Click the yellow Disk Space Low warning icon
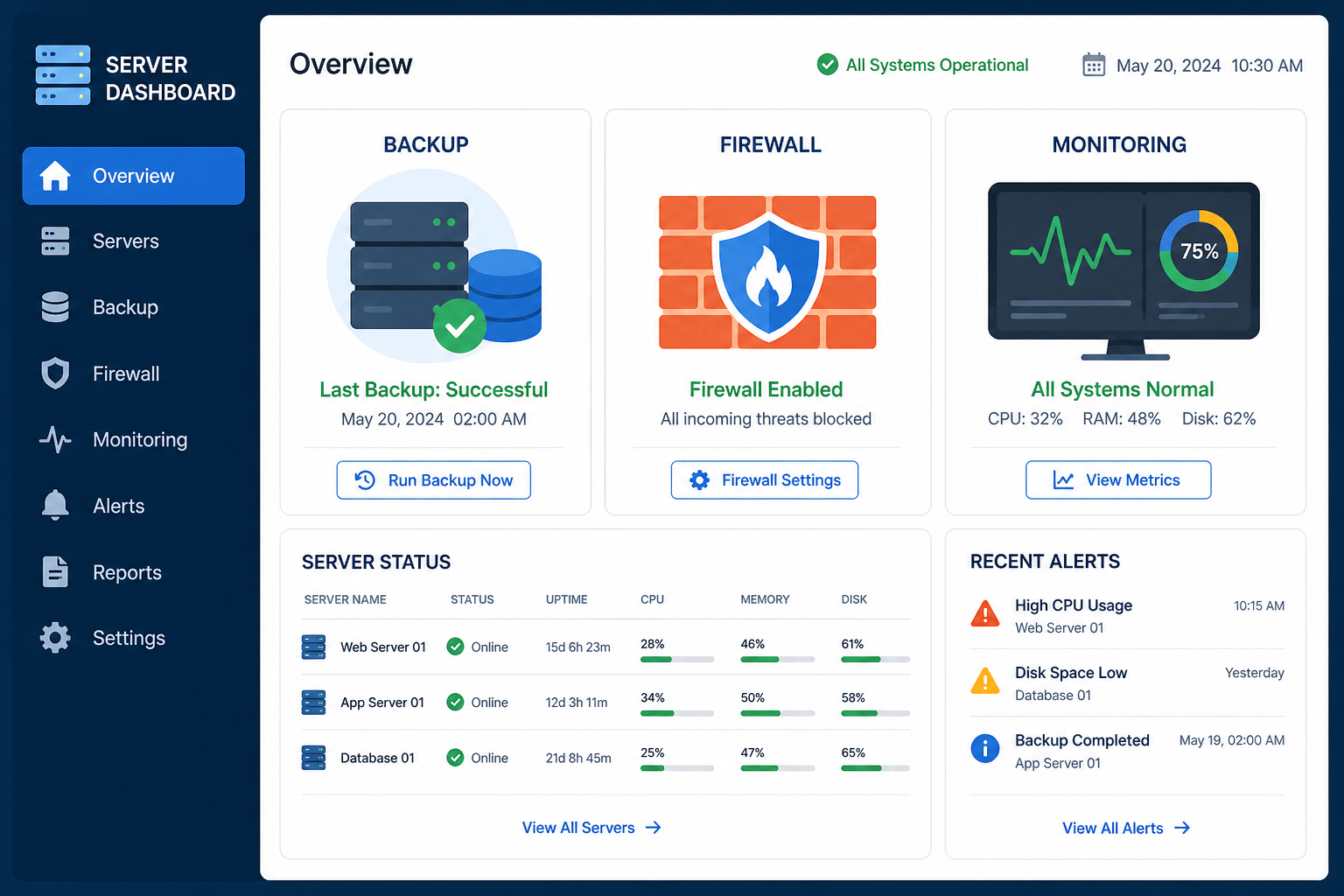 click(985, 681)
